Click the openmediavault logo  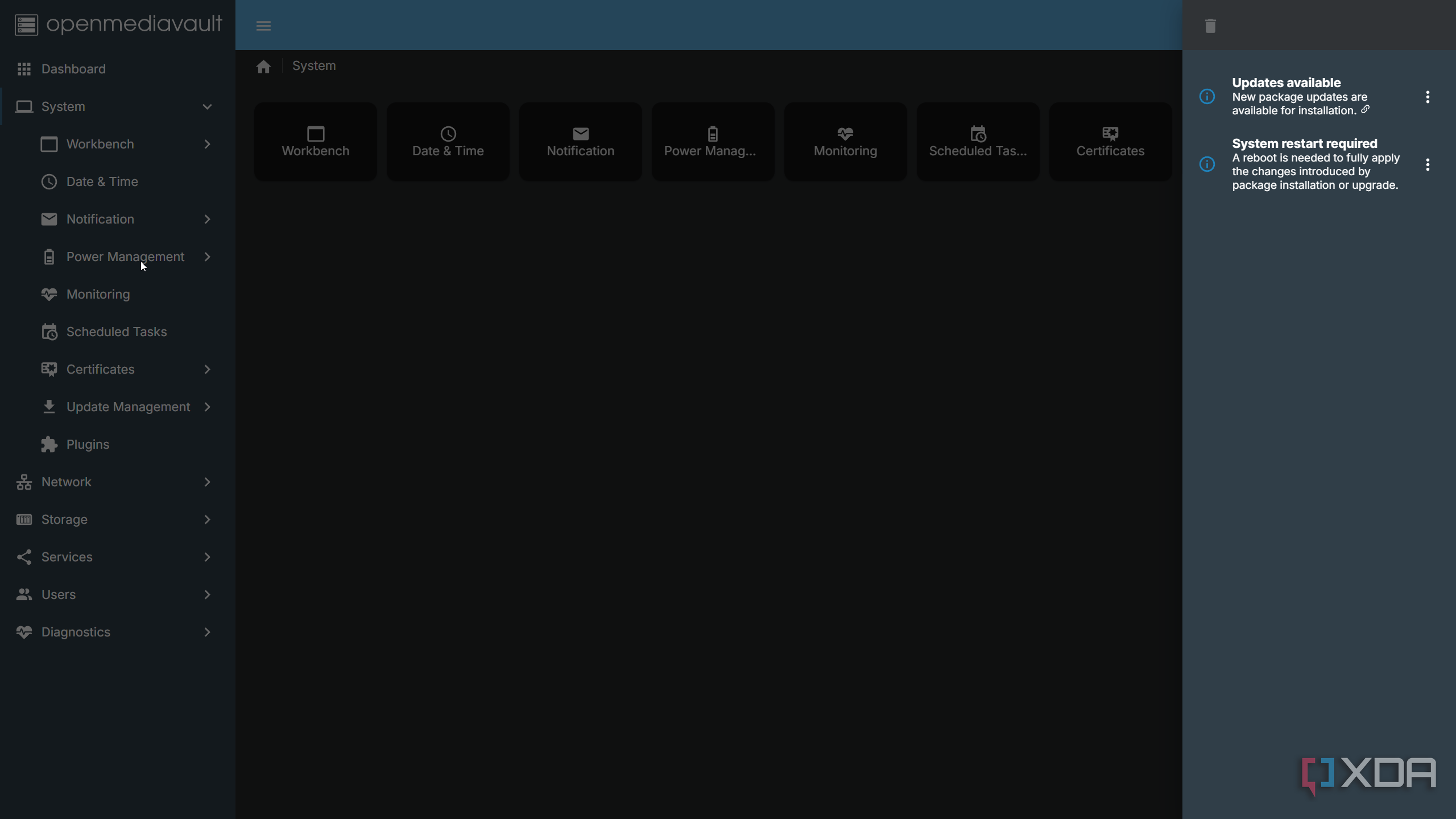[x=118, y=24]
